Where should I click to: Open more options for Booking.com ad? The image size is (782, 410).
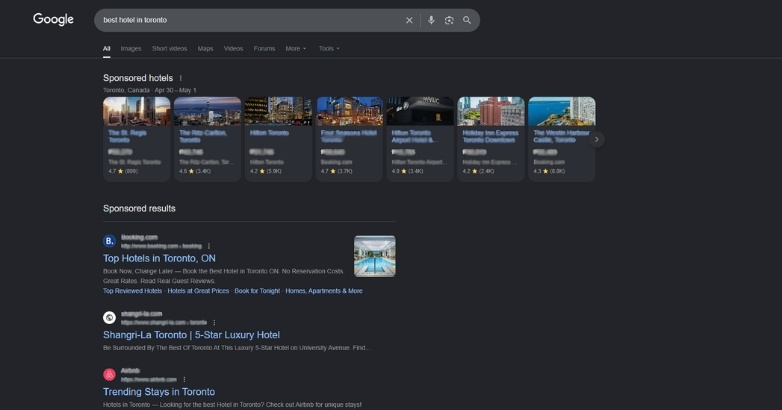(209, 246)
